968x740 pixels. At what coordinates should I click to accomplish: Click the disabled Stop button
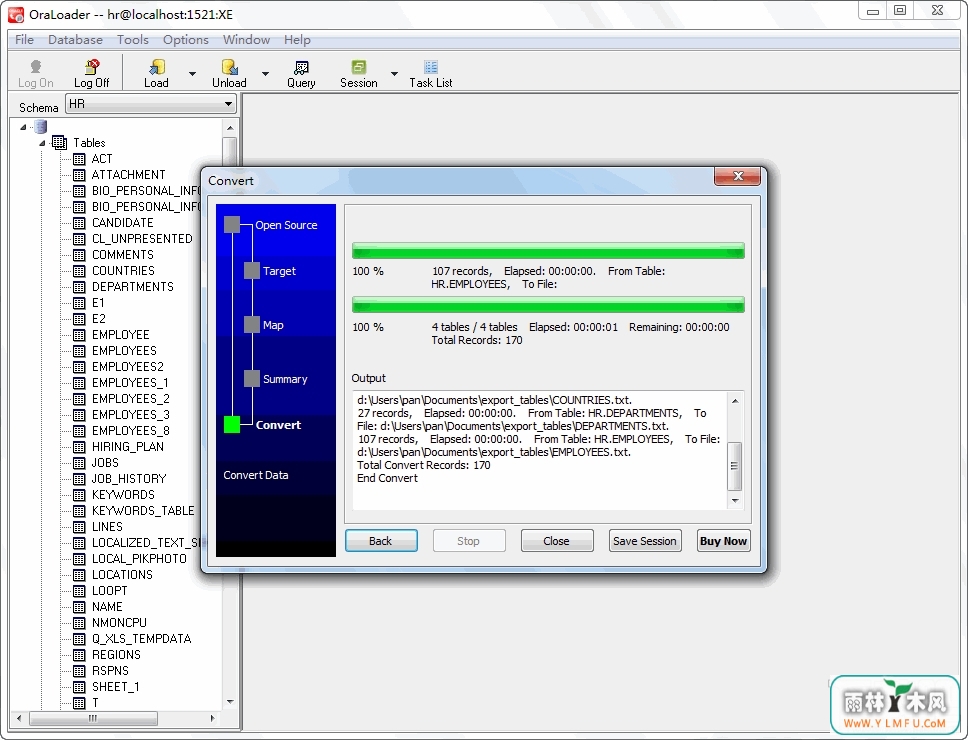pos(469,541)
